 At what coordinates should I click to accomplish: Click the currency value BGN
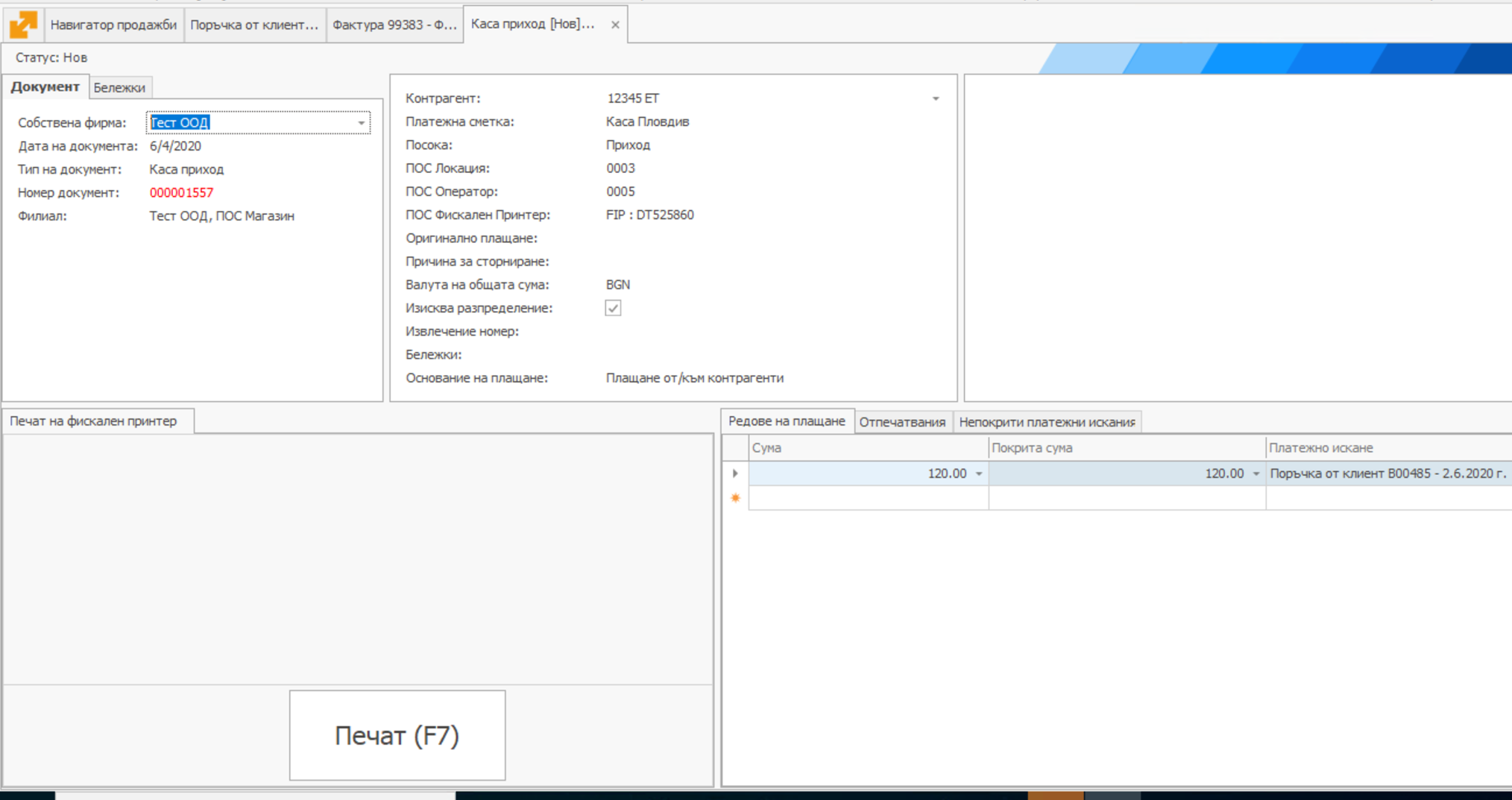(618, 285)
